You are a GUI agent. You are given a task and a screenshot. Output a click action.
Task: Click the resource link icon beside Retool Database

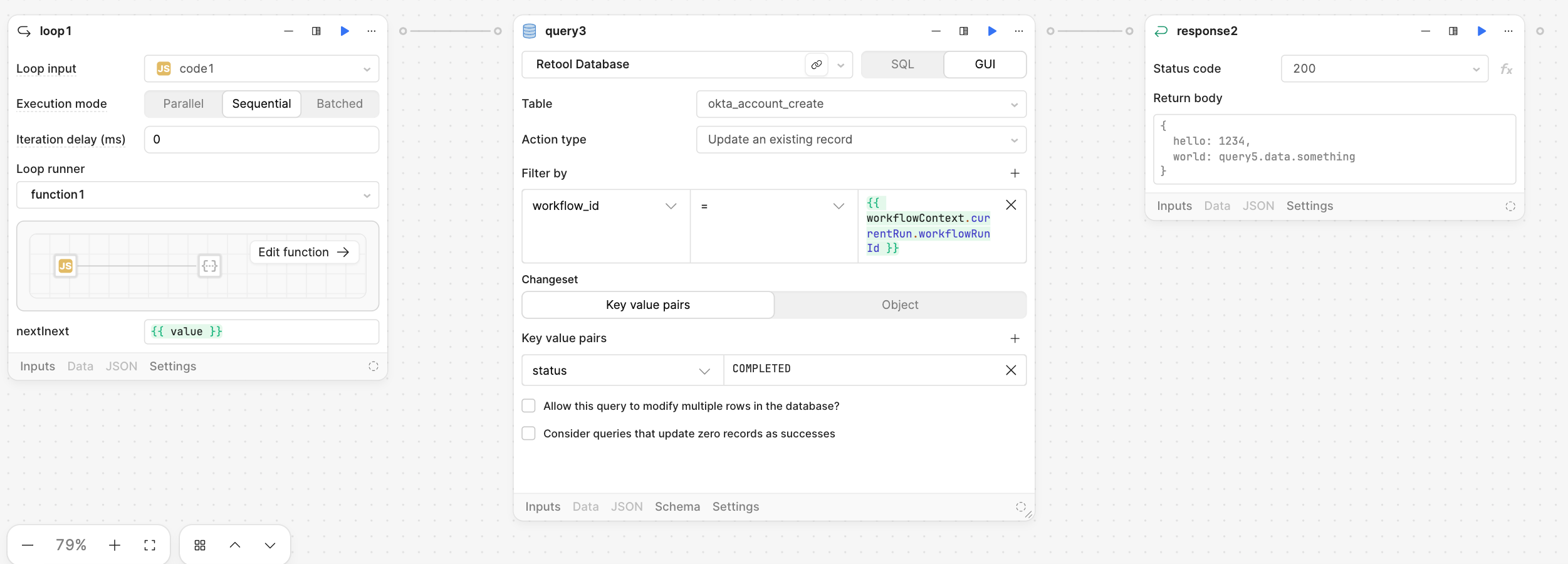point(816,65)
